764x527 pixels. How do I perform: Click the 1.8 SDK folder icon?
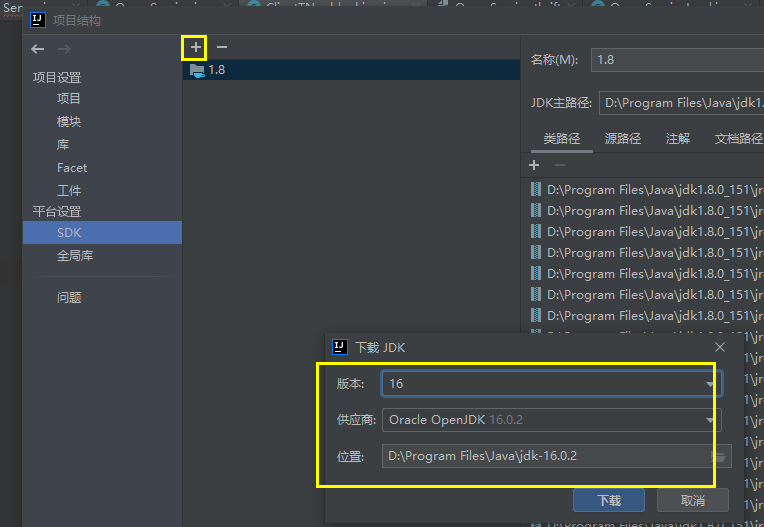[197, 70]
